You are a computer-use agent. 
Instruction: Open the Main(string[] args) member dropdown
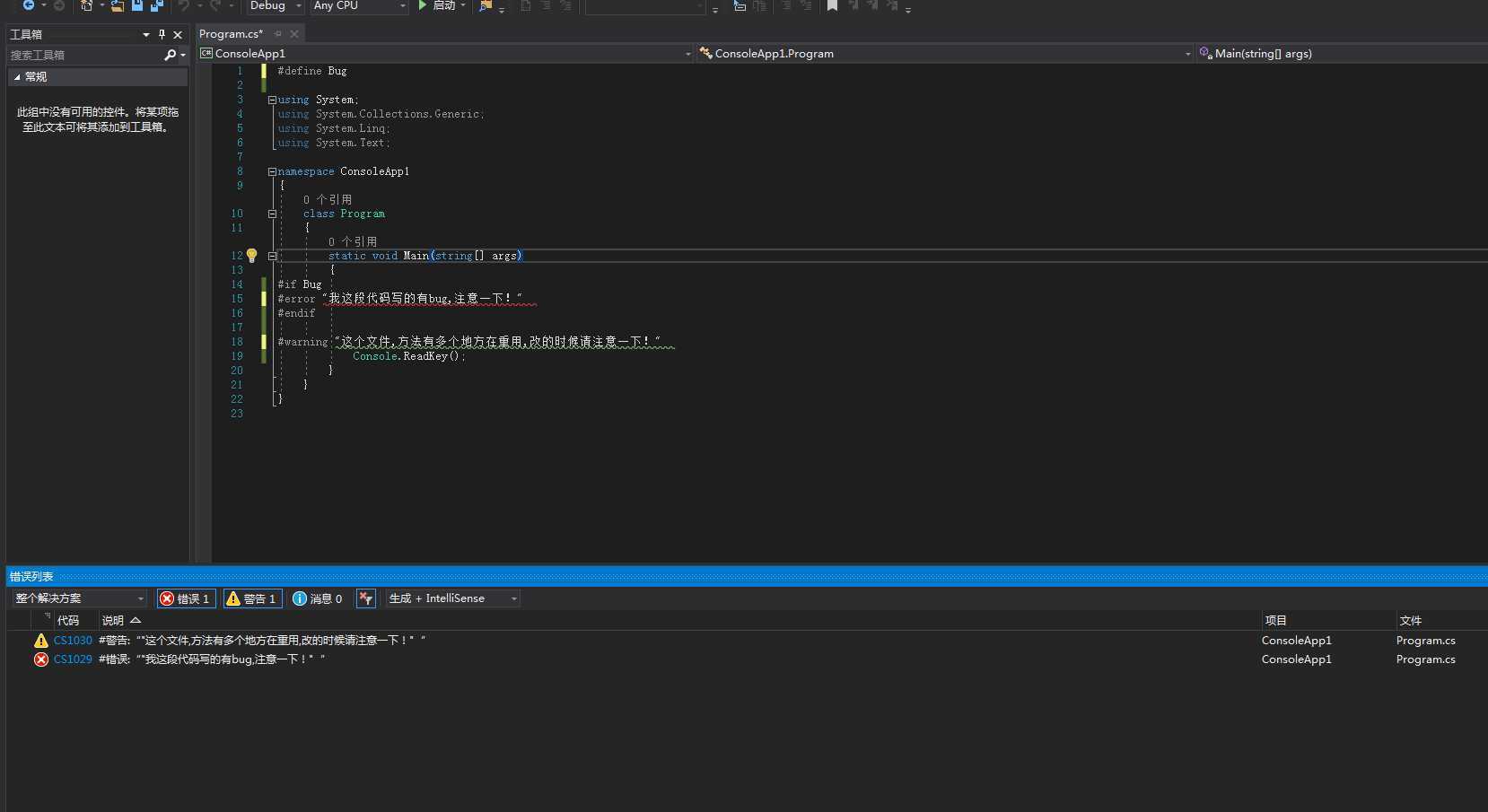tap(1342, 54)
